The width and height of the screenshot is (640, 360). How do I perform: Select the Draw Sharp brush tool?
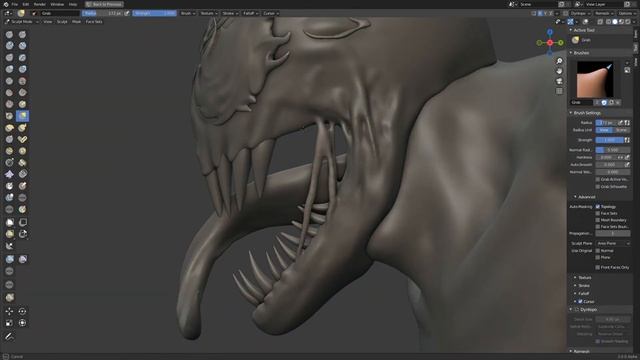[22, 35]
